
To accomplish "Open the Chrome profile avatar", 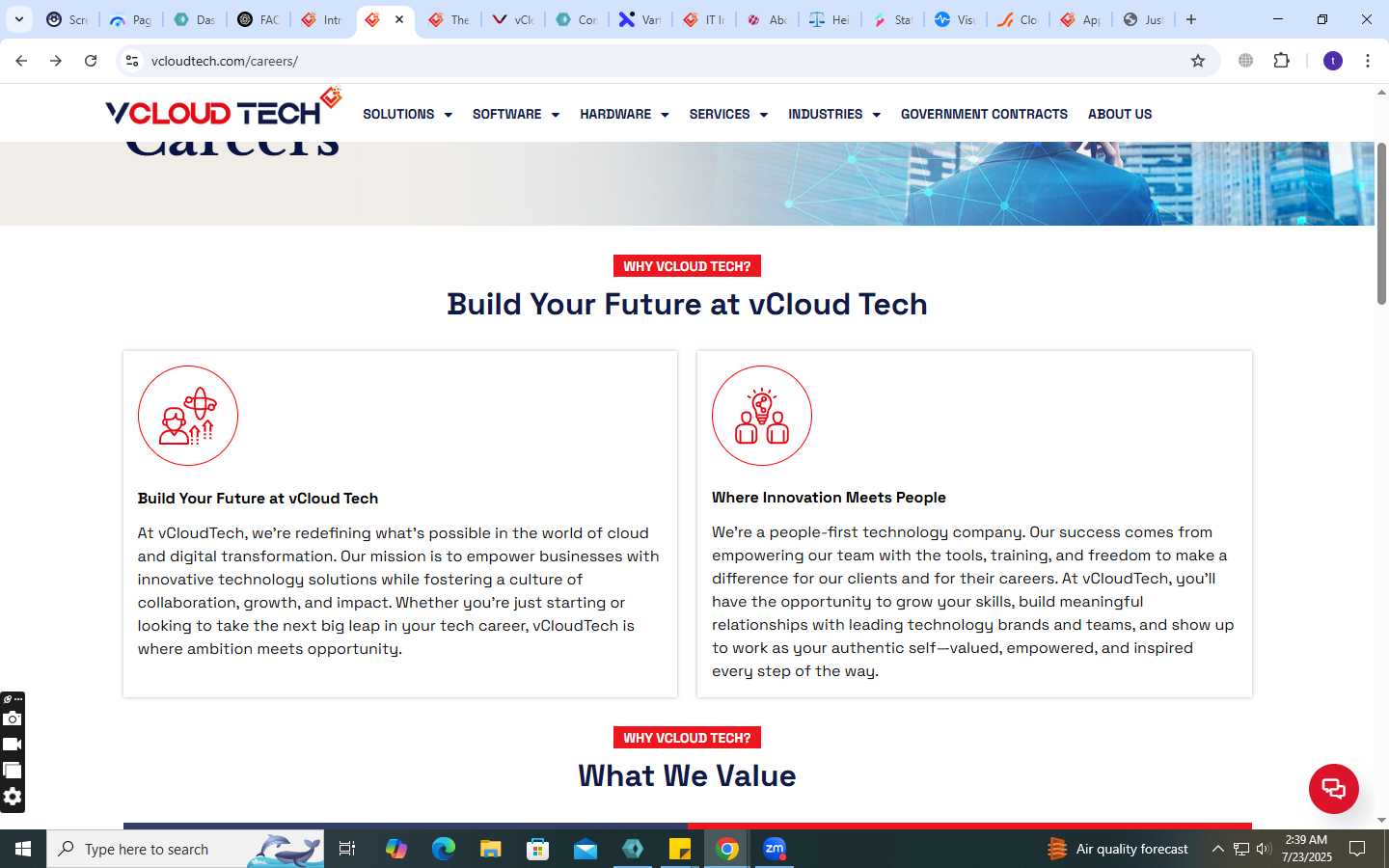I will [1333, 61].
